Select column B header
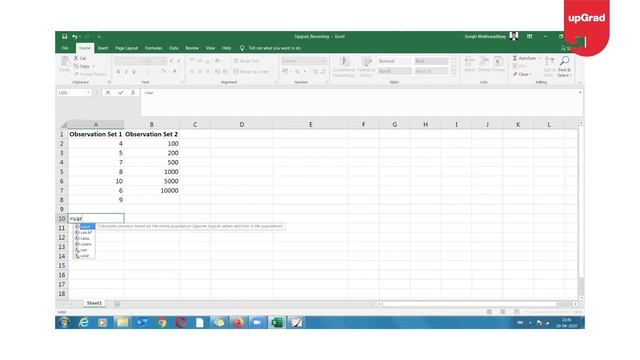 [151, 124]
